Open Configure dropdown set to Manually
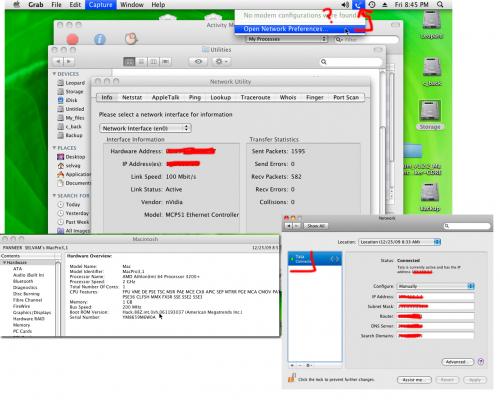Image resolution: width=500 pixels, height=400 pixels. coord(436,286)
